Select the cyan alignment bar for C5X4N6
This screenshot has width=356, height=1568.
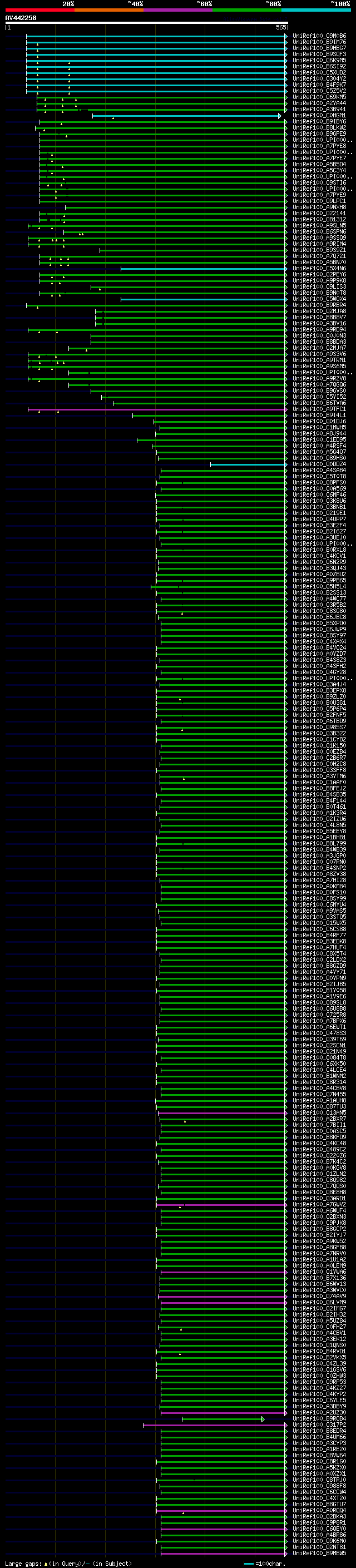pyautogui.click(x=204, y=269)
